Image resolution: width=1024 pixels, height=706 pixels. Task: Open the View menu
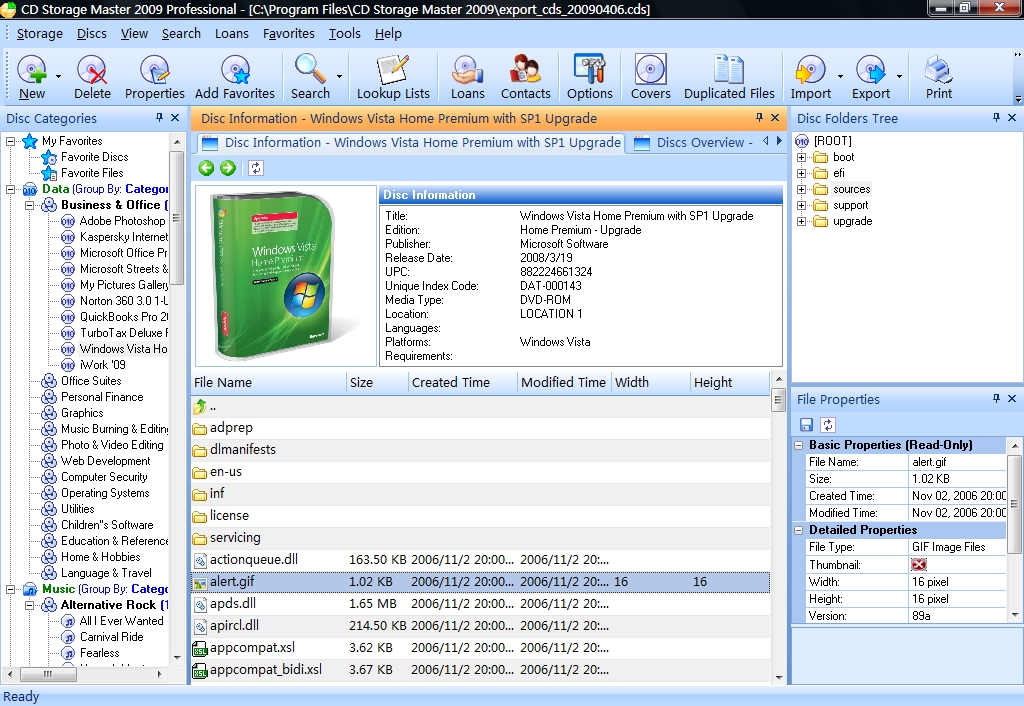(x=134, y=33)
